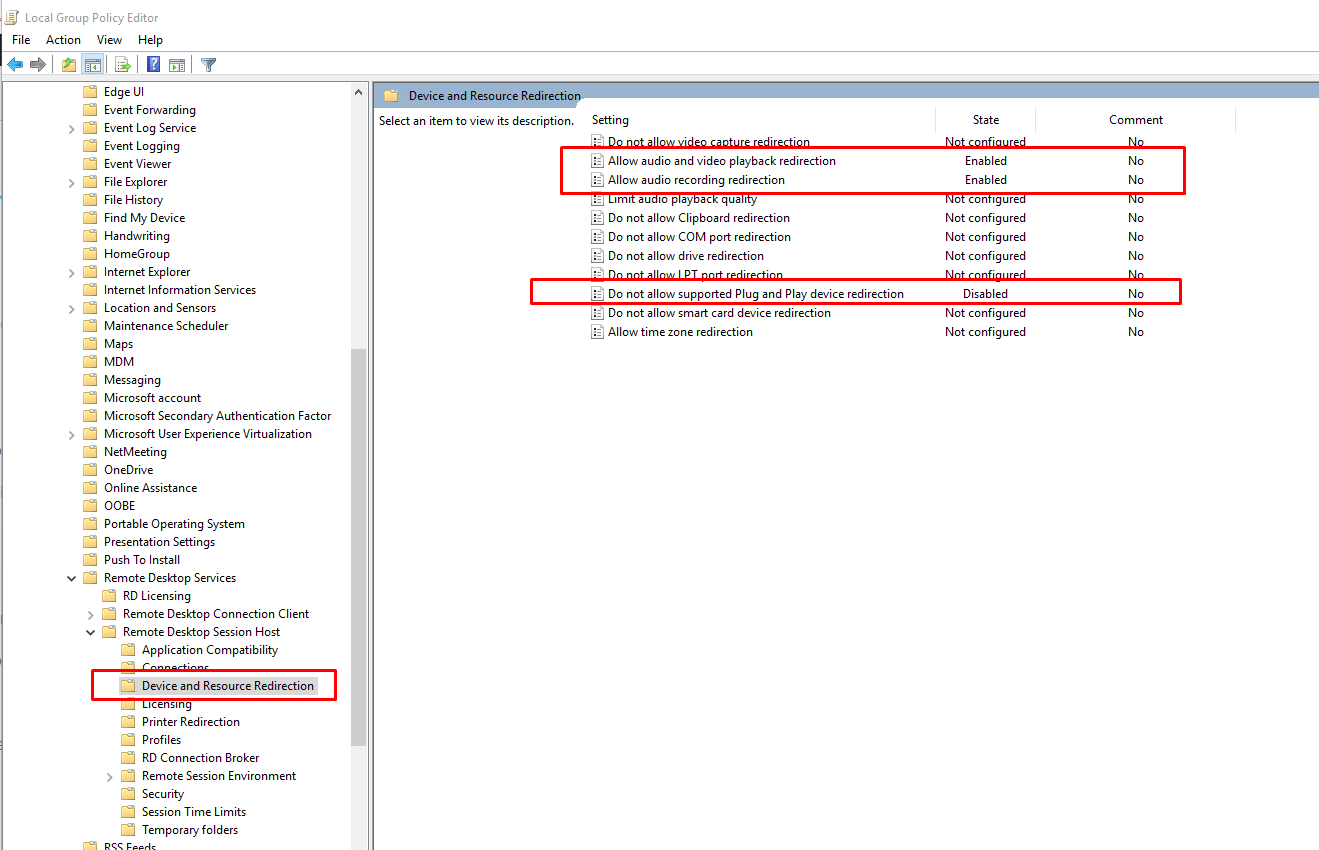Select Device and Resource Redirection tree folder
The image size is (1319, 850).
point(228,686)
